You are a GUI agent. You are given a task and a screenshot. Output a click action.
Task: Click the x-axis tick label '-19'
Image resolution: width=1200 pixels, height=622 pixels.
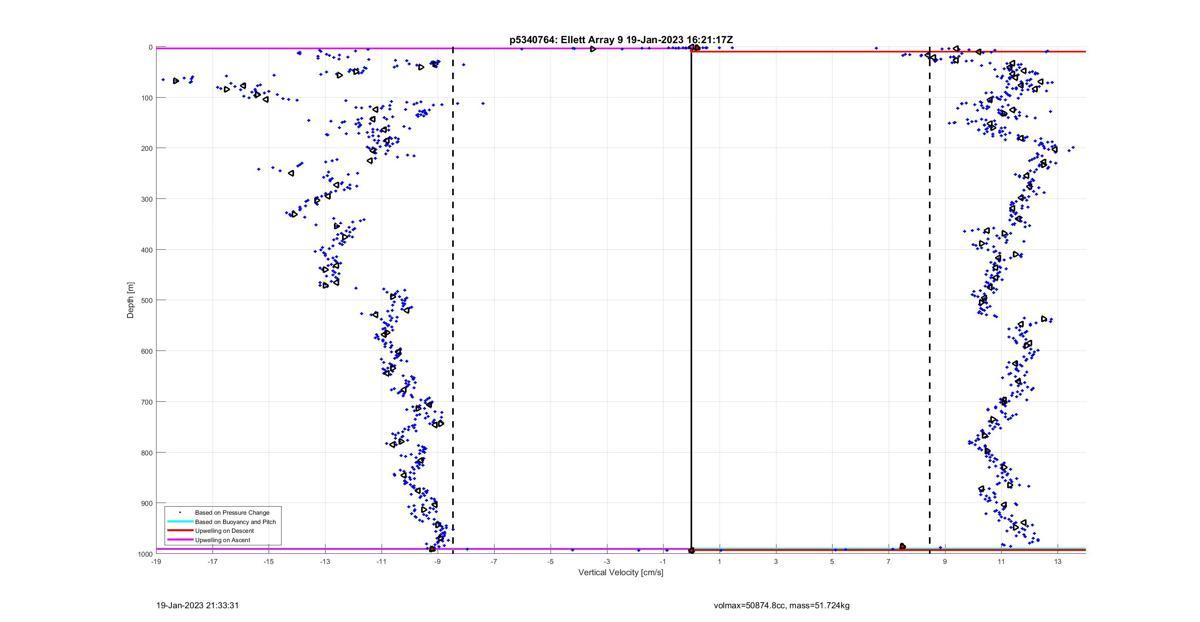tap(156, 561)
